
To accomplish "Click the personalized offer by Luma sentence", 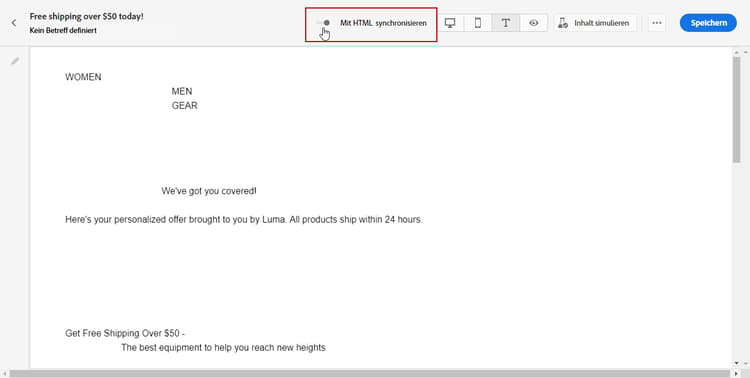I will pyautogui.click(x=244, y=220).
